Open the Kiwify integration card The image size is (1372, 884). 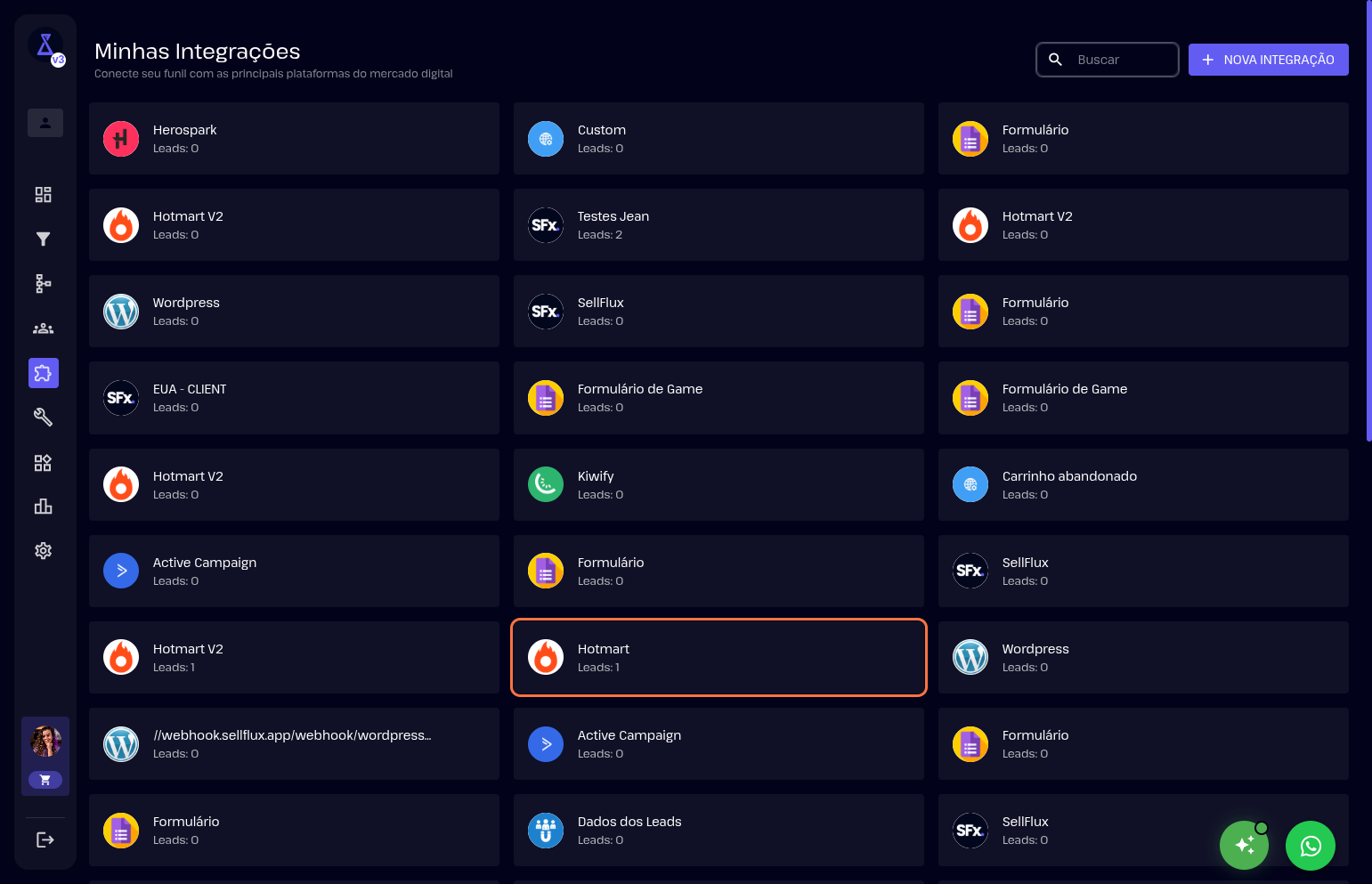(718, 485)
